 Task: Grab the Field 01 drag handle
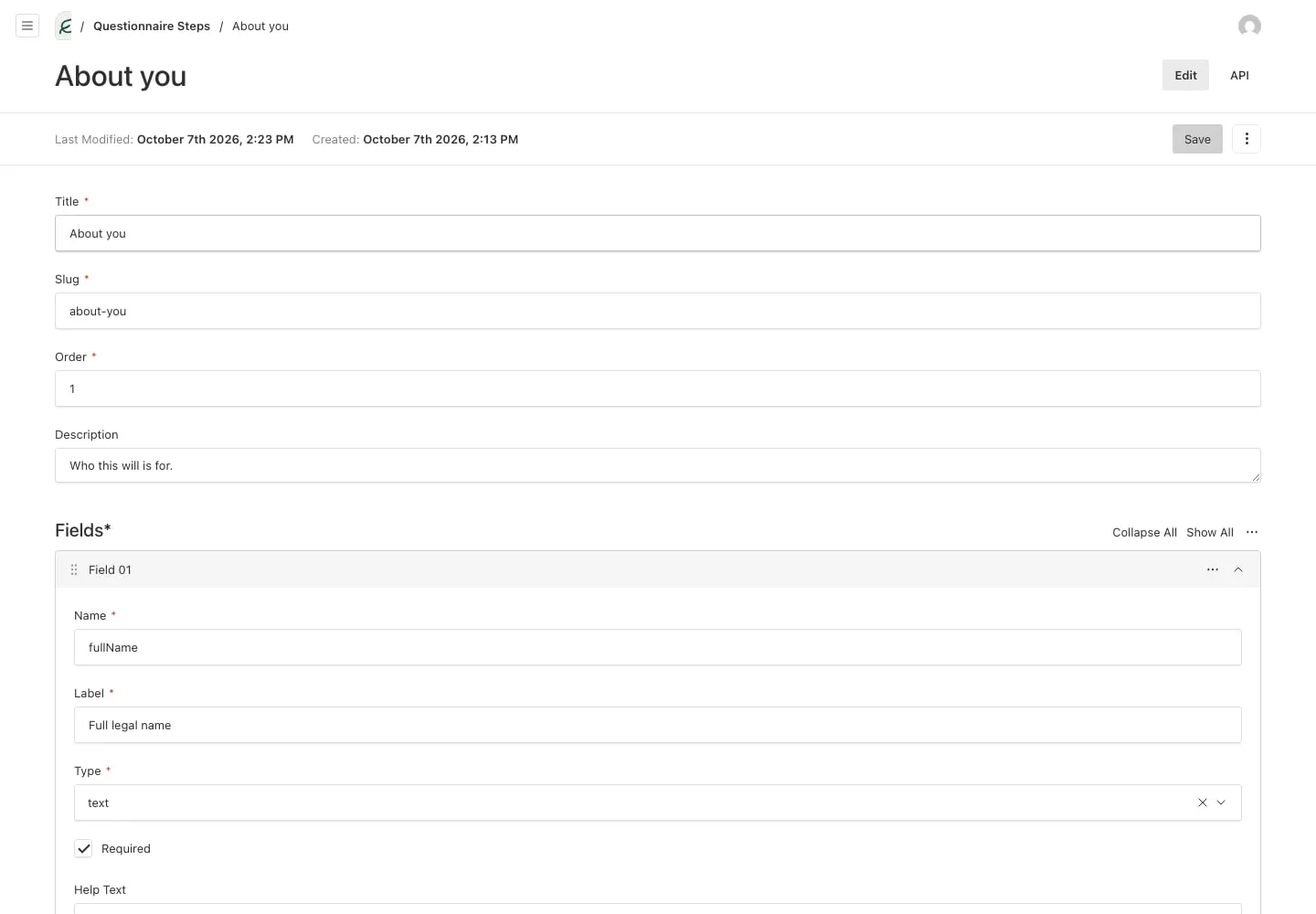point(74,569)
